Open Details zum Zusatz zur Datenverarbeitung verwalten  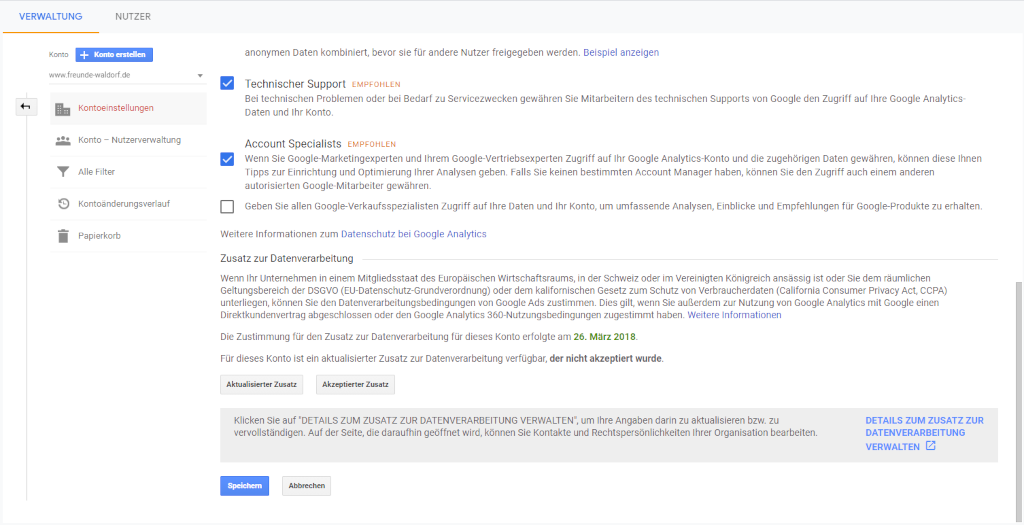pos(924,434)
